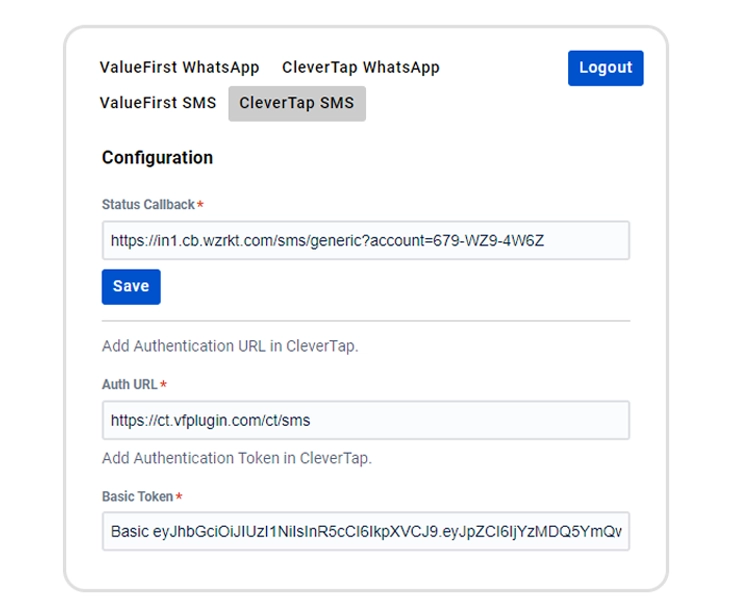Click the red asterisk beside Status Callback

coord(200,204)
